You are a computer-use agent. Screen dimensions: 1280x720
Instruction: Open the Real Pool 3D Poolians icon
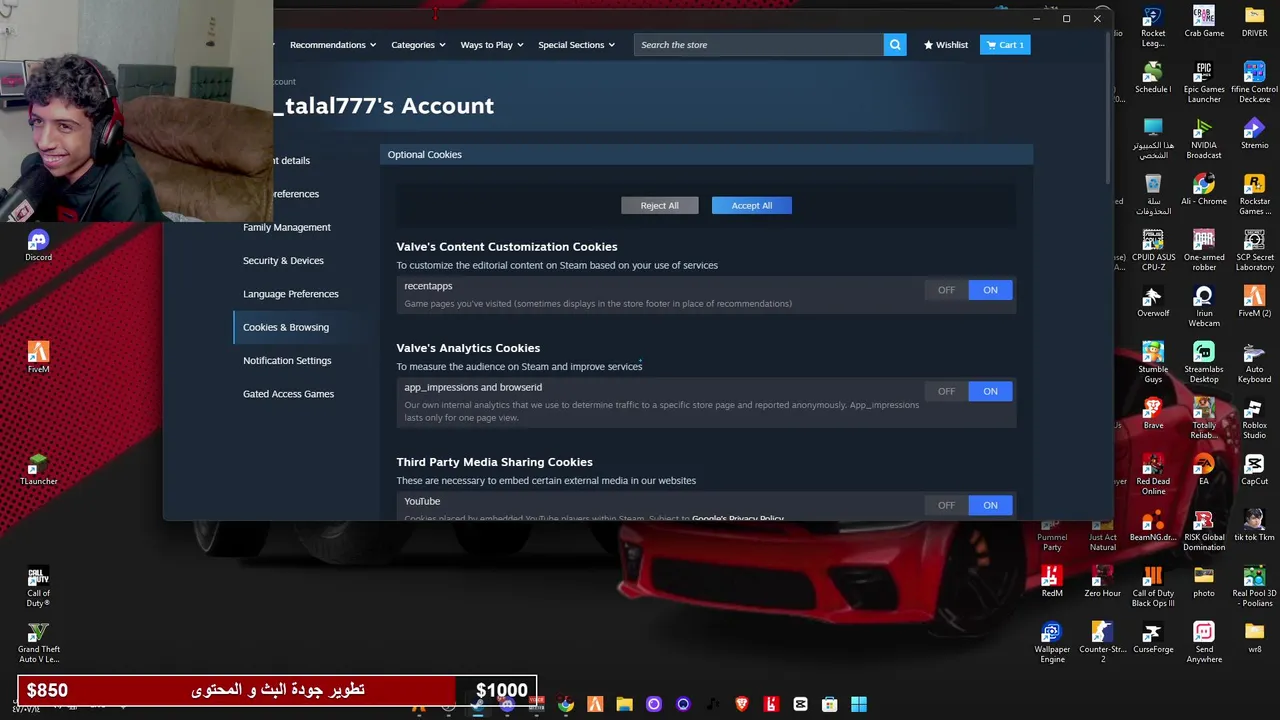coord(1254,587)
